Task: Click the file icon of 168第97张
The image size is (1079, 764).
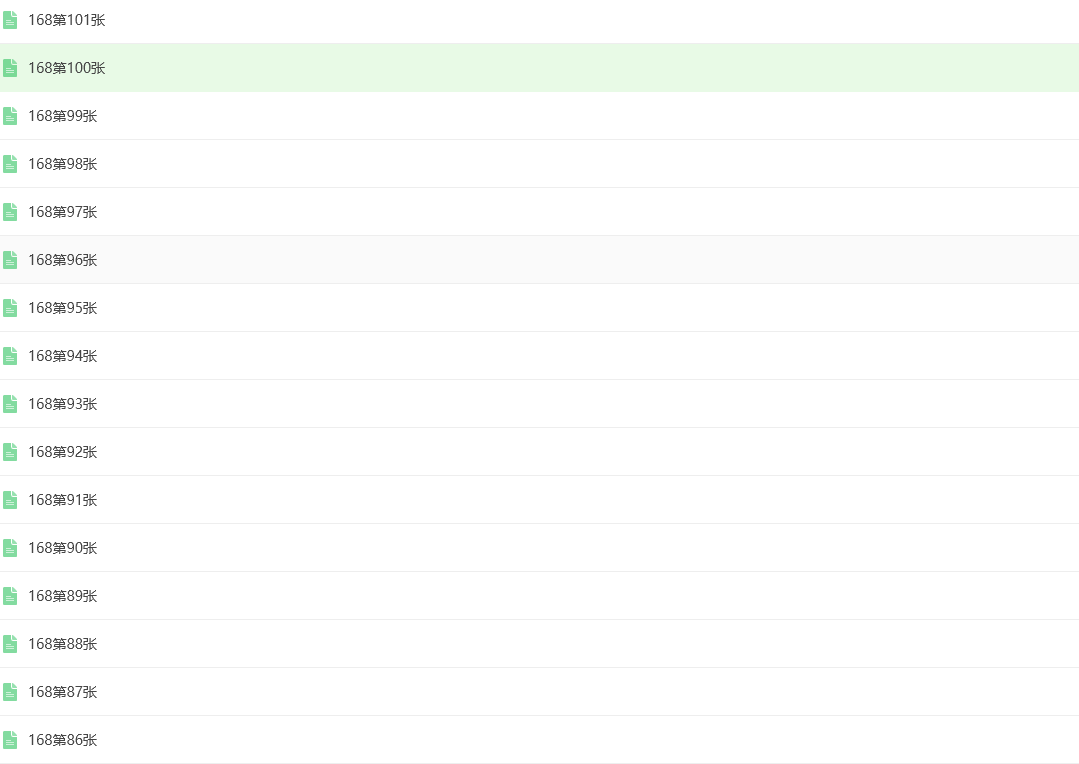Action: [x=10, y=212]
